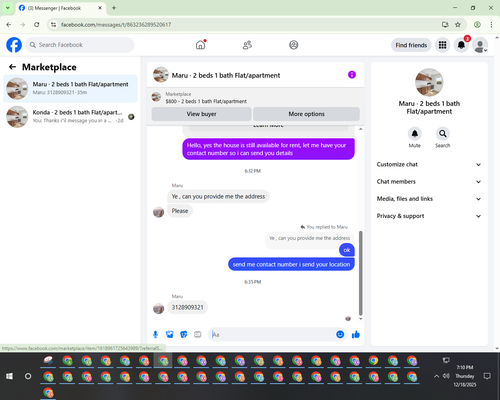
Task: Attach a file with the photo icon
Action: pyautogui.click(x=170, y=334)
